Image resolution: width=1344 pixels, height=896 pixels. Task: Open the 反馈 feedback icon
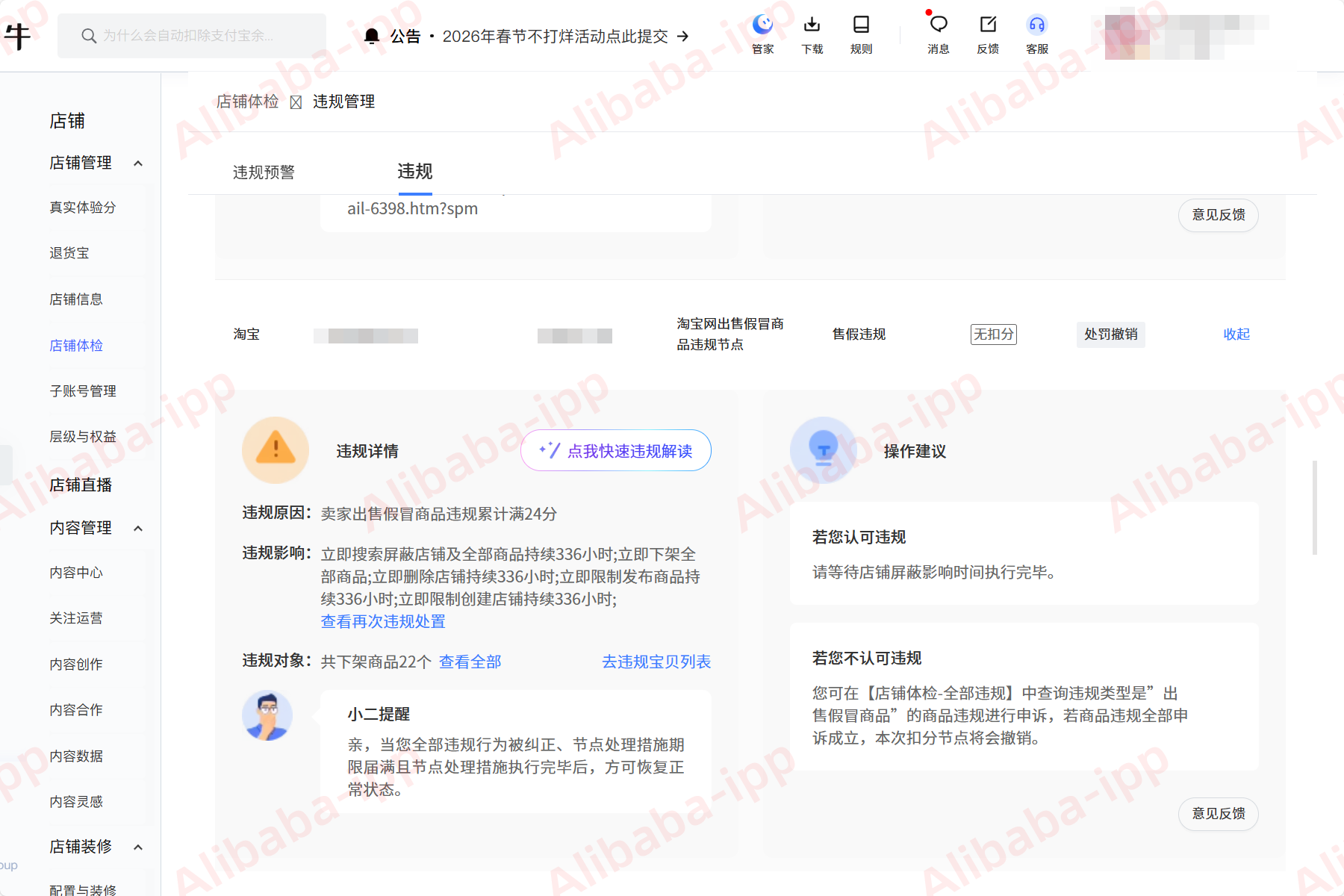click(x=988, y=34)
